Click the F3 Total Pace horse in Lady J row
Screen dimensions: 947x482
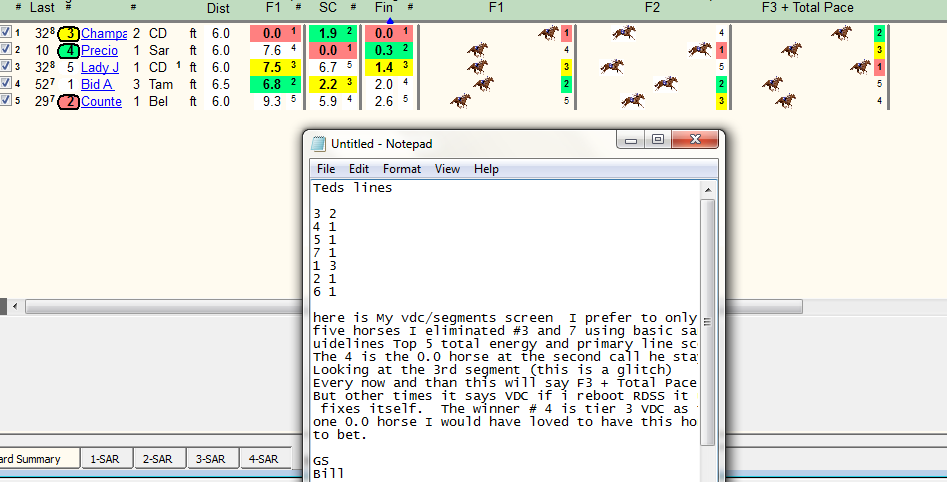click(860, 66)
